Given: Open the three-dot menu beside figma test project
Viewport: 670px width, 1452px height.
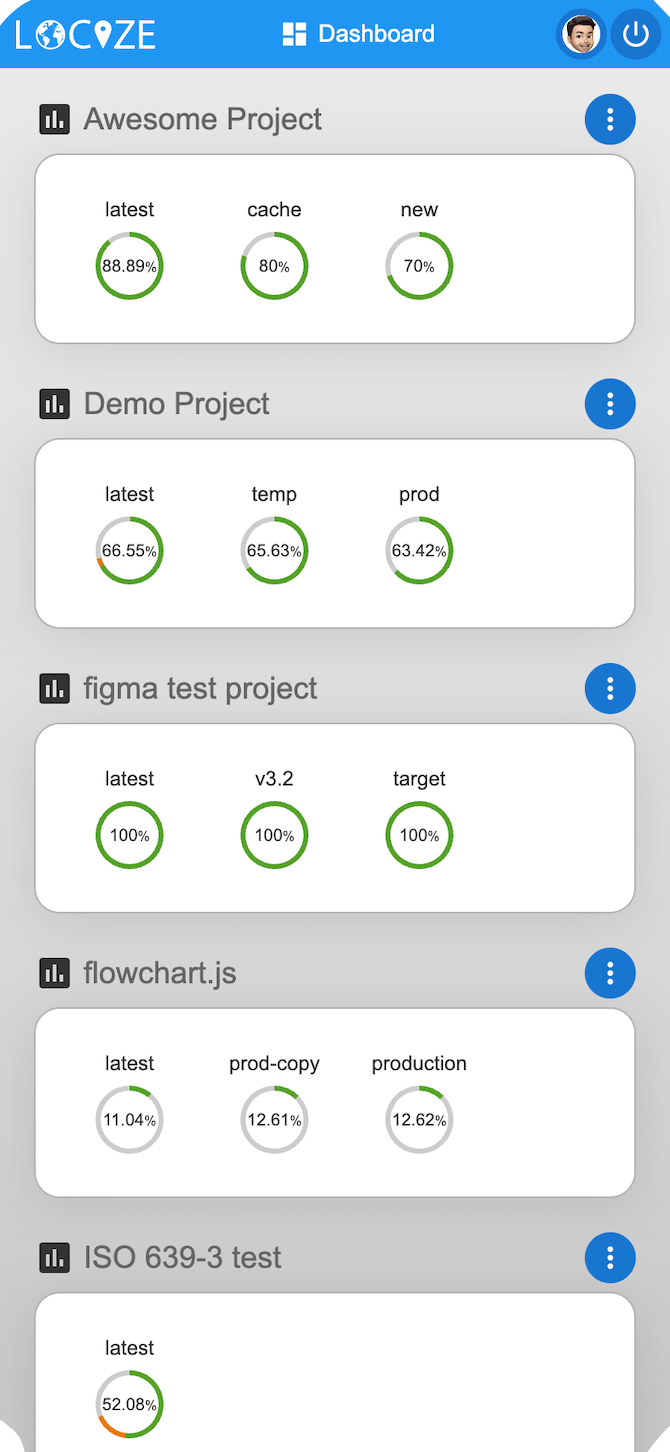Looking at the screenshot, I should [610, 688].
